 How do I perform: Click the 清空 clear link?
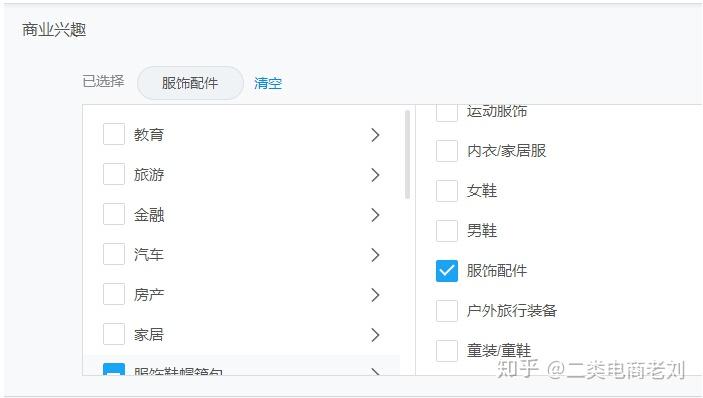(x=268, y=83)
